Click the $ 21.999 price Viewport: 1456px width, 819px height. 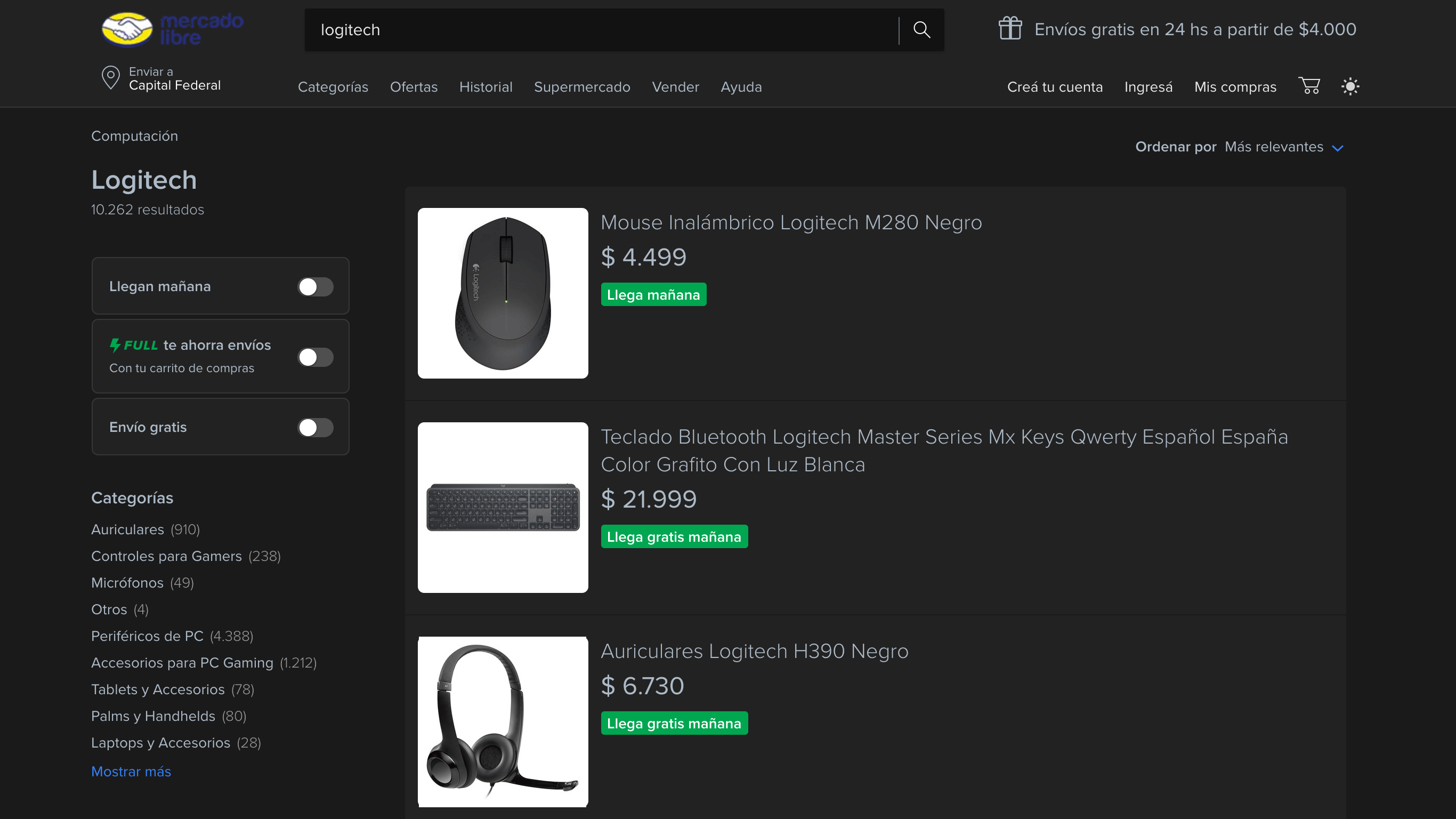point(649,499)
